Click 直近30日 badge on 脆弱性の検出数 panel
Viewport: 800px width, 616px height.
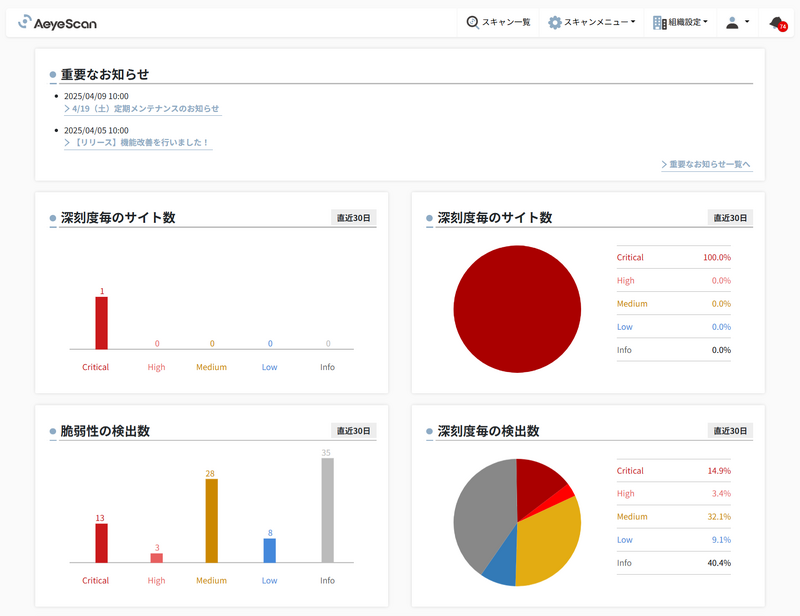[354, 431]
